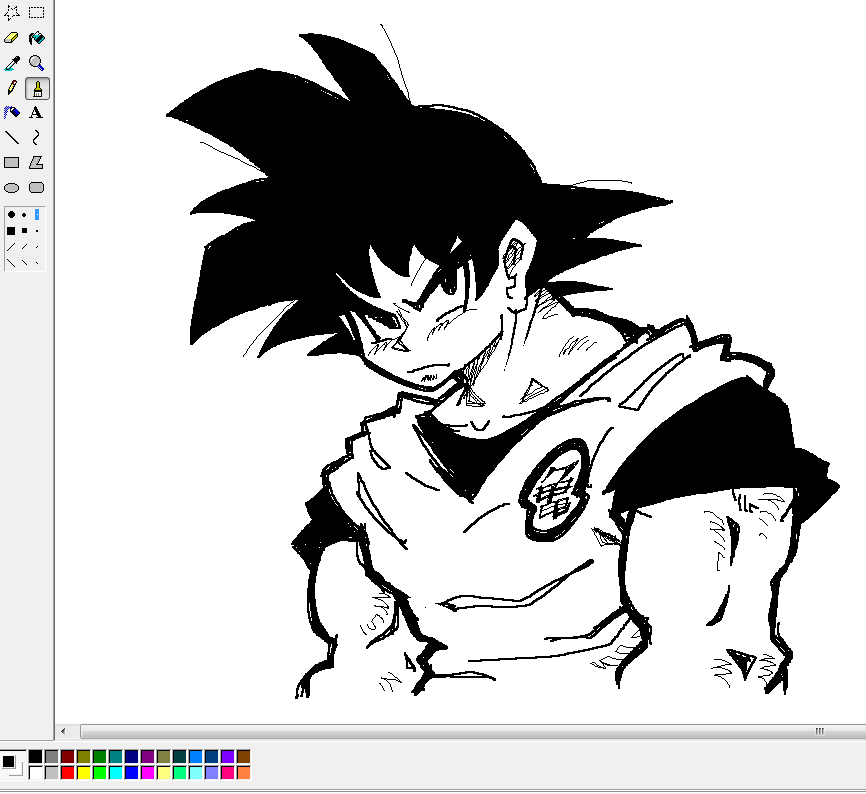Image resolution: width=866 pixels, height=794 pixels.
Task: Select the large round brush shape
Action: point(11,214)
